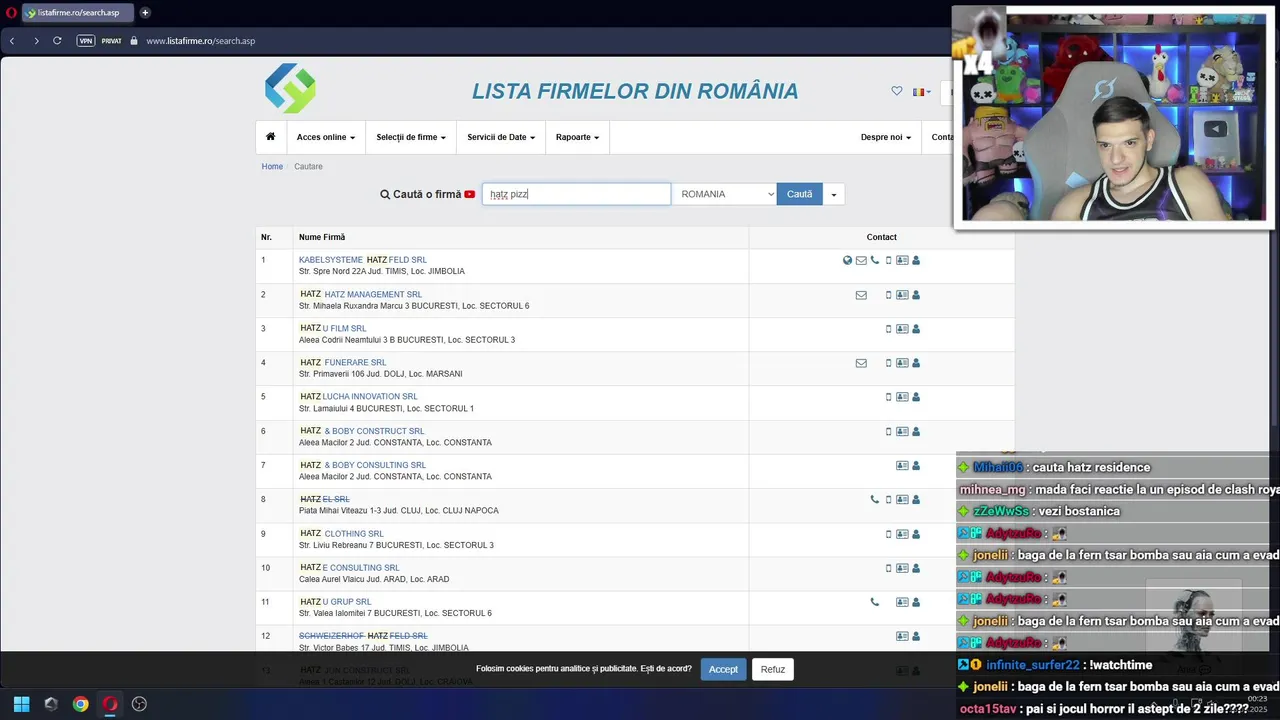Toggle the VPN badge in the address bar
This screenshot has height=720, width=1280.
86,41
